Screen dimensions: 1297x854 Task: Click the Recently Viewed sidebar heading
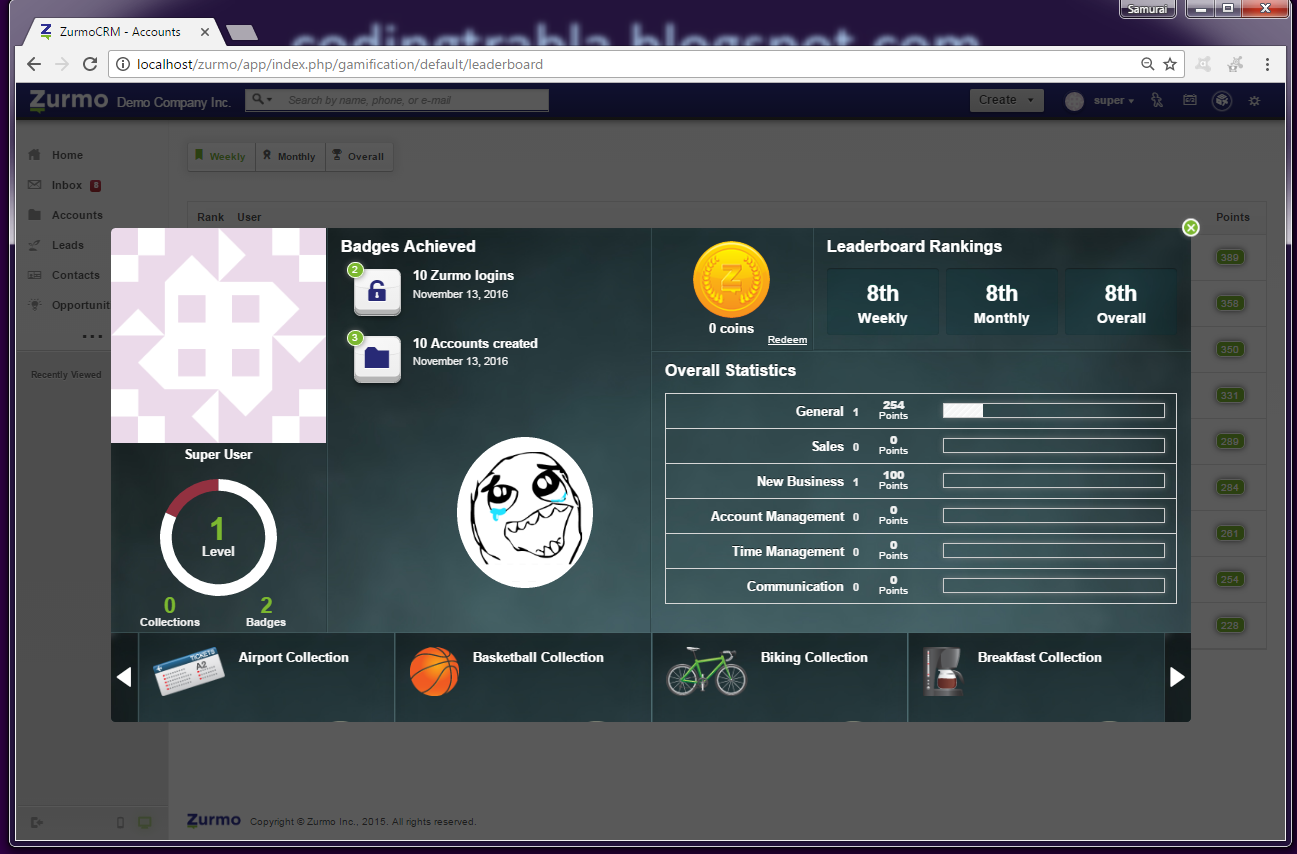[66, 375]
